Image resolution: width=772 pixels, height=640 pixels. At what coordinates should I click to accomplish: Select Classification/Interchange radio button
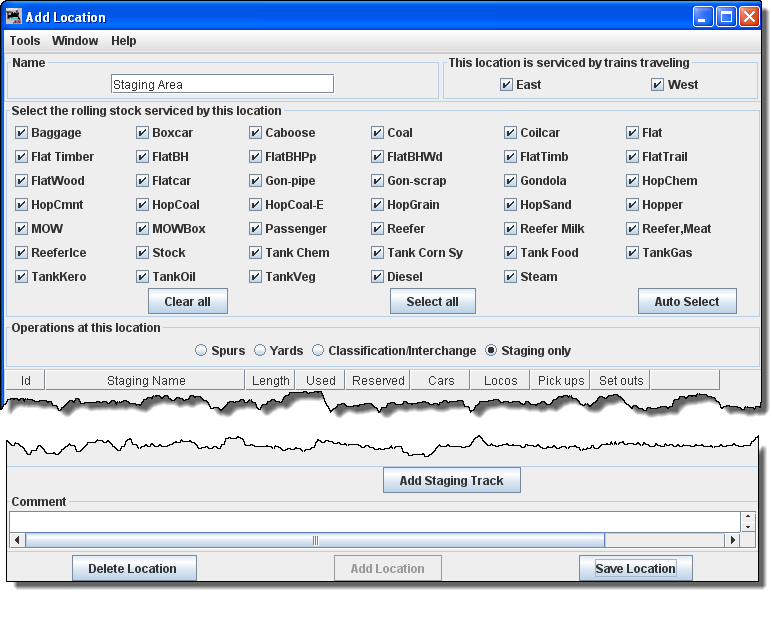click(x=318, y=351)
